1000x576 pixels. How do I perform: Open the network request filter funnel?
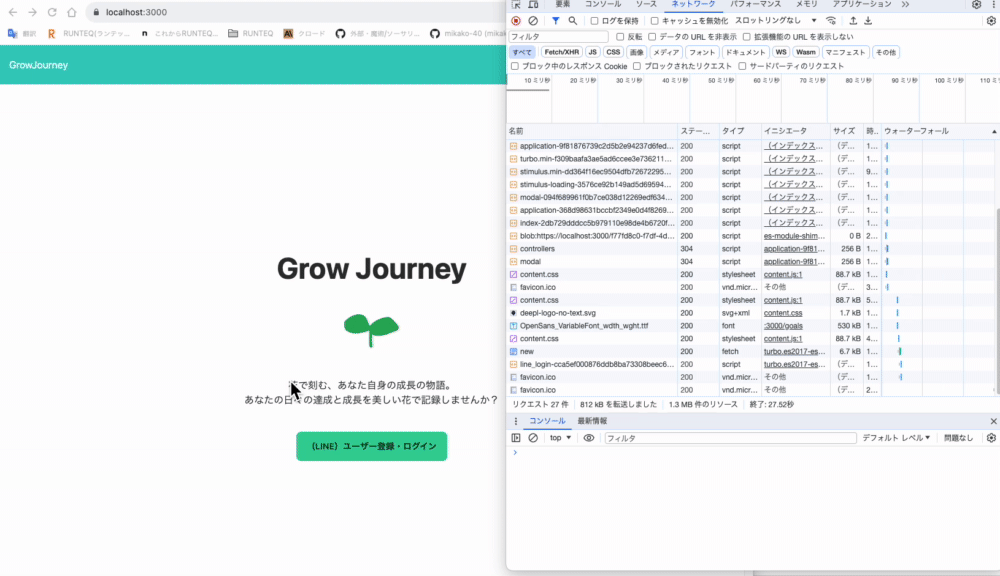555,21
